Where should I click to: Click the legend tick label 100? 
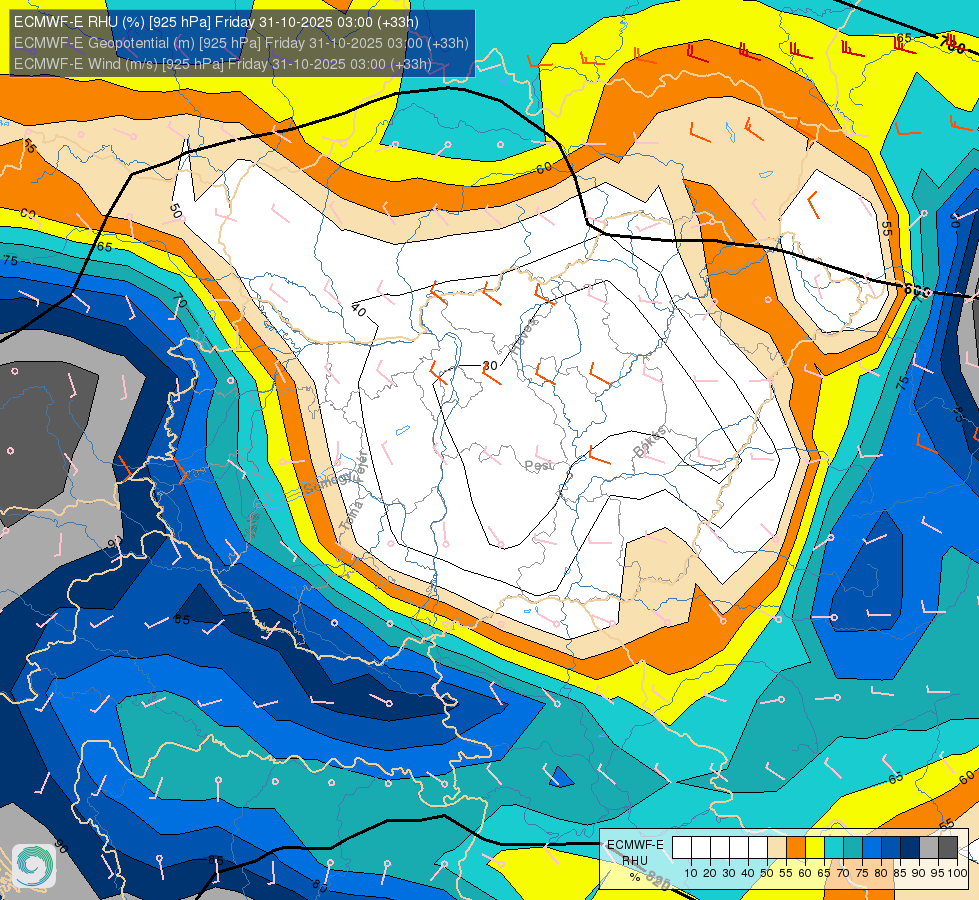pos(958,873)
